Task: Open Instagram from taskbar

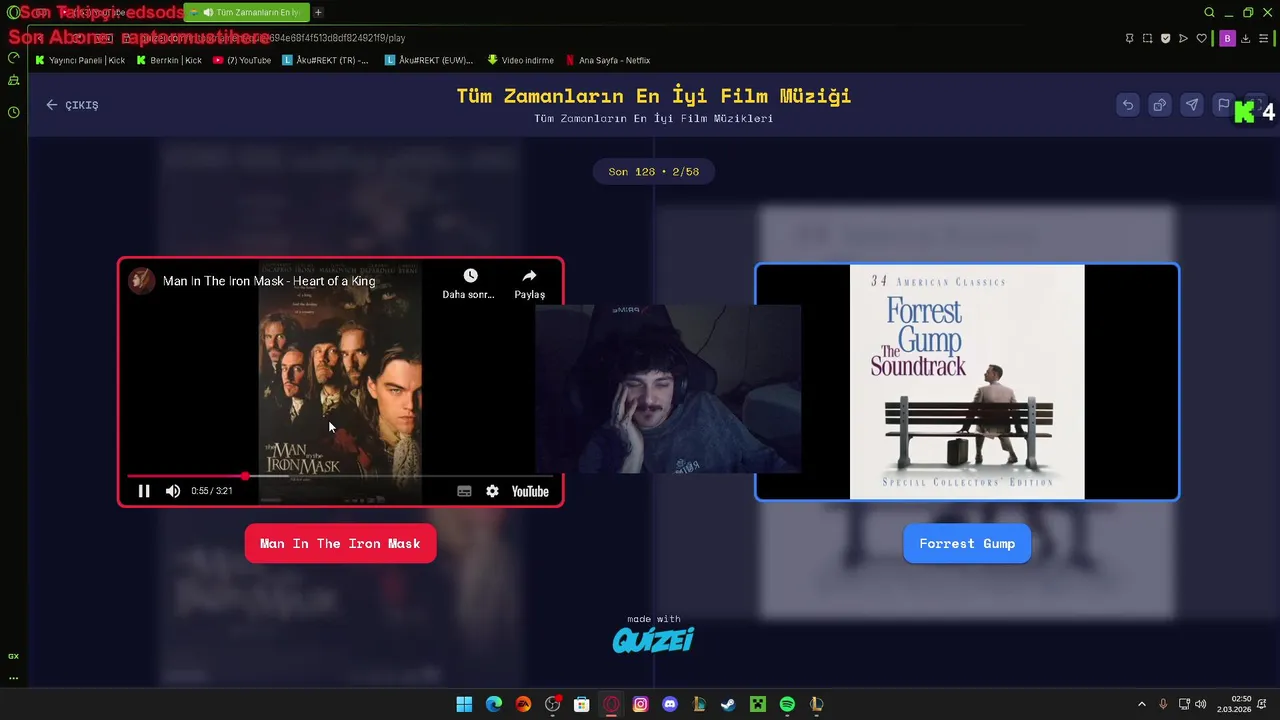Action: click(640, 704)
